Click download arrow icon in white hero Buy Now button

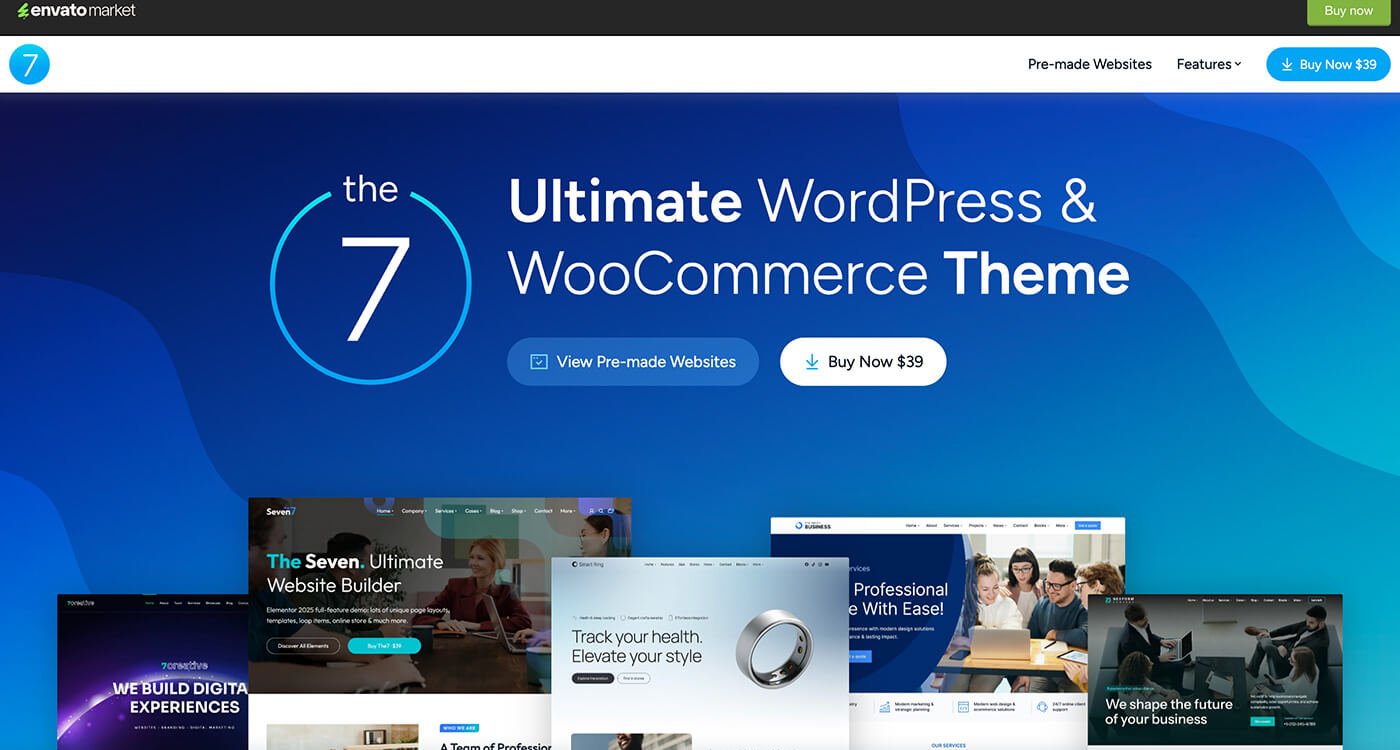point(812,362)
